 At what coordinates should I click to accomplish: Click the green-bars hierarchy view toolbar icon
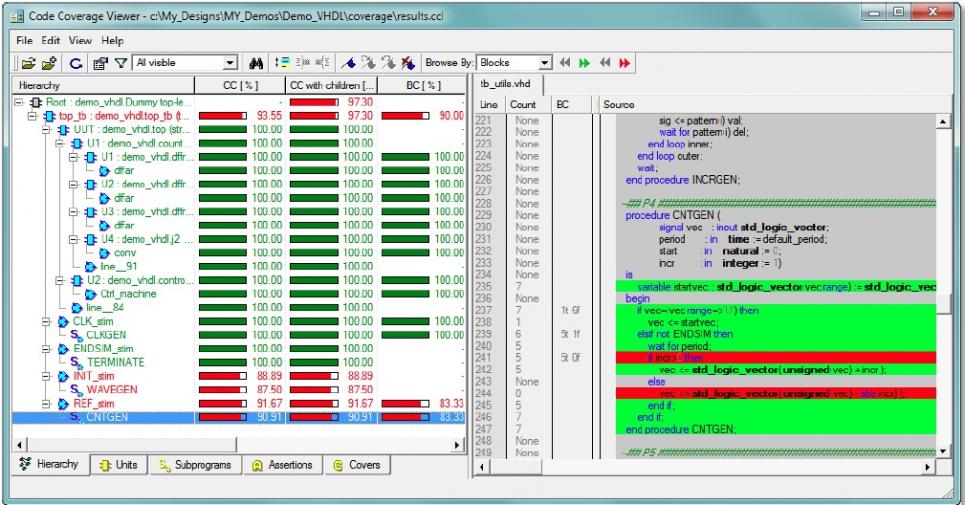pyautogui.click(x=282, y=63)
